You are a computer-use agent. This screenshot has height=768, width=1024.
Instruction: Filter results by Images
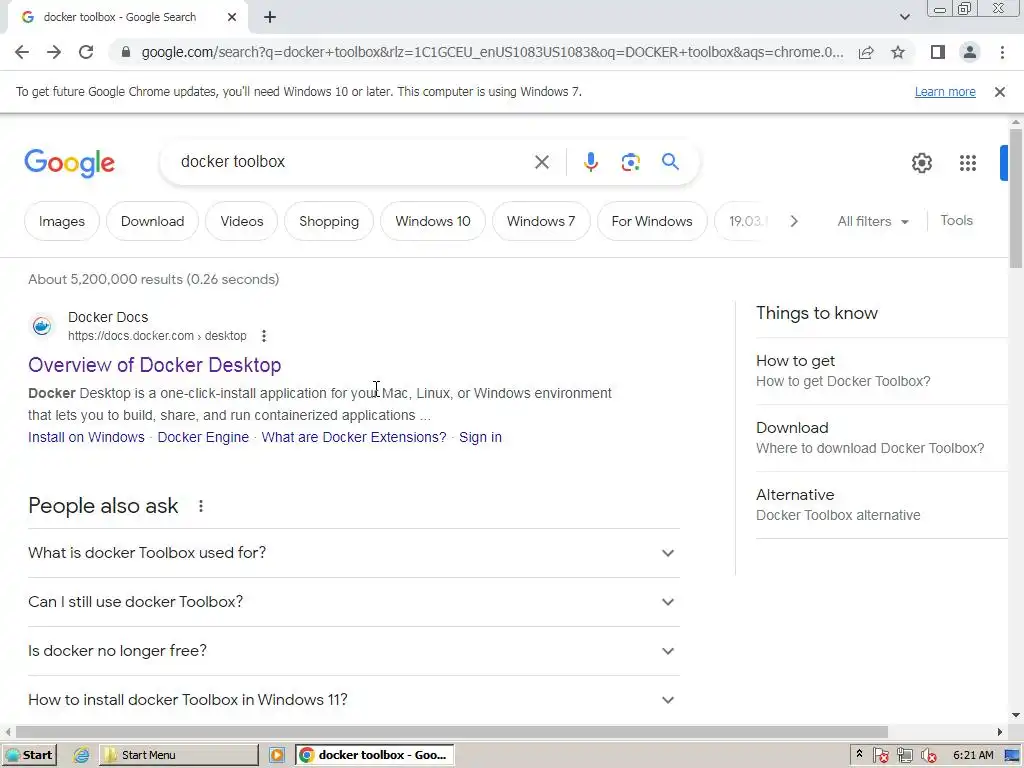(61, 221)
